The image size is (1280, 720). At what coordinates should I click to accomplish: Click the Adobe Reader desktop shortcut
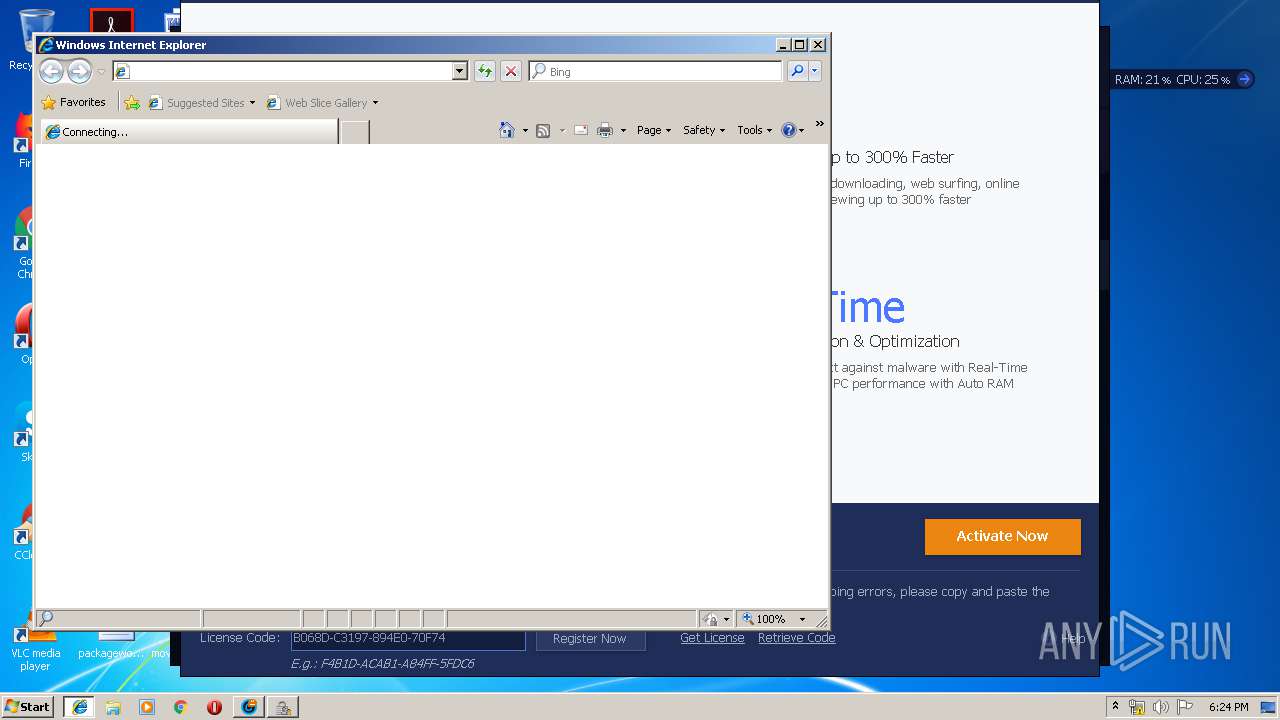coord(111,20)
